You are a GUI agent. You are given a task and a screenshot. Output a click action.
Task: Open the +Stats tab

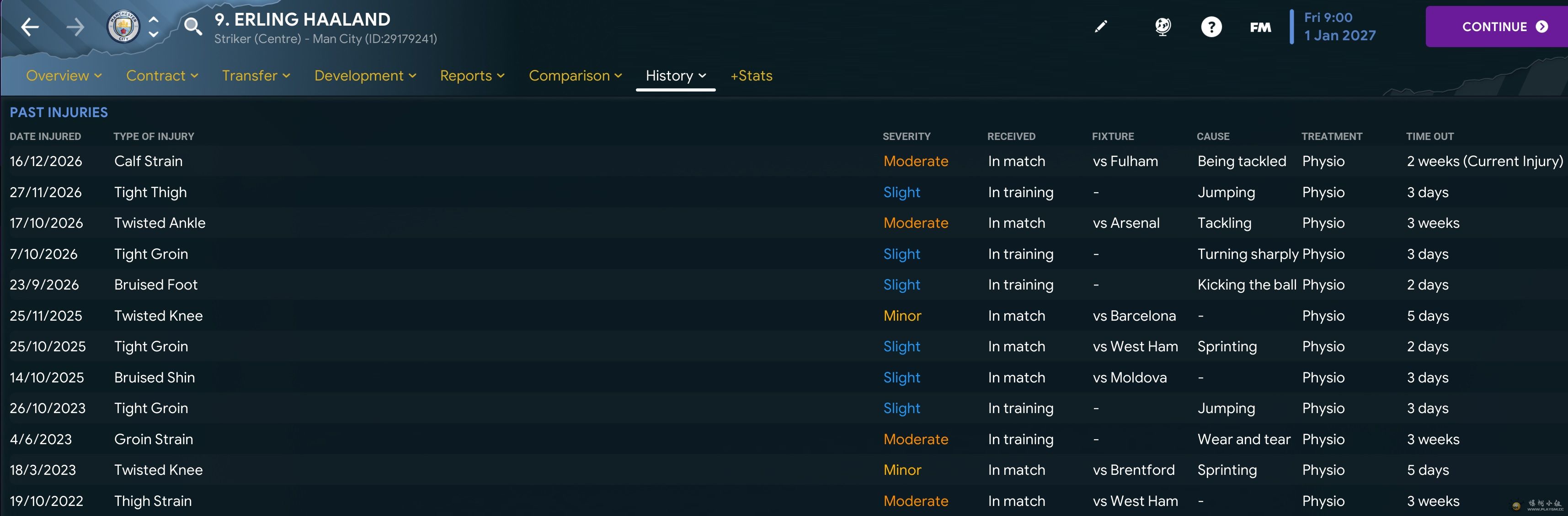[x=751, y=75]
